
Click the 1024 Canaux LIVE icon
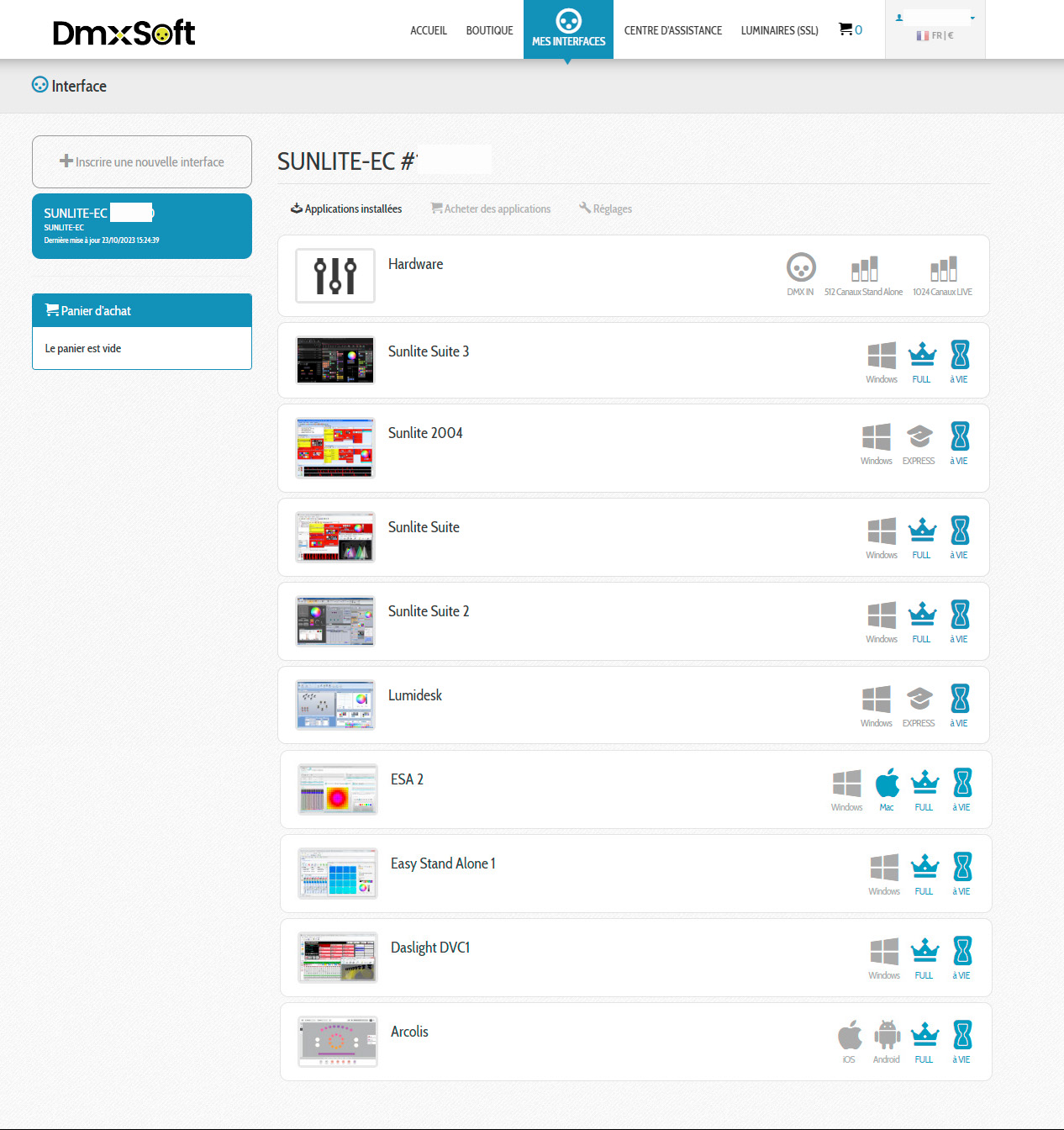pos(943,268)
